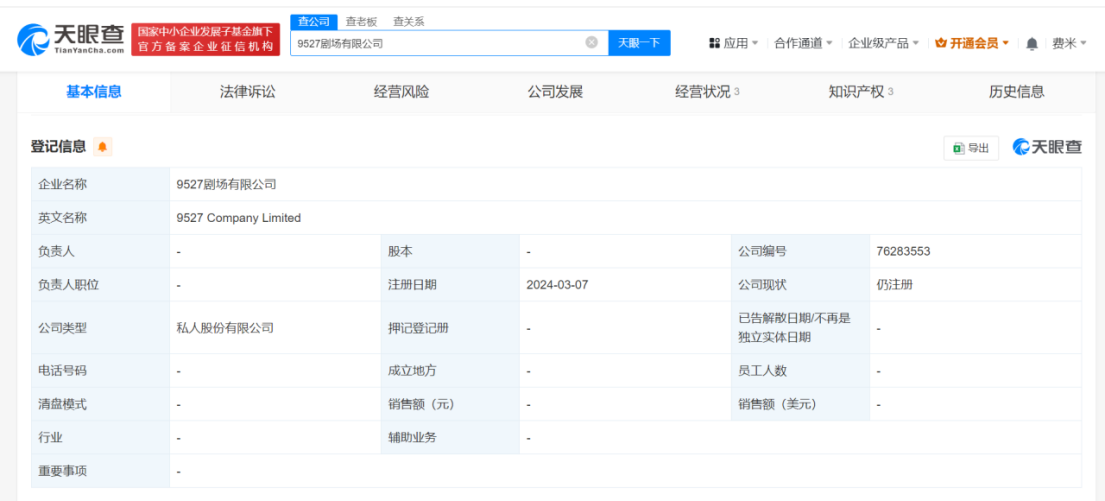Clear the search box with the X icon
Screen dimensions: 1105x501
coord(591,43)
